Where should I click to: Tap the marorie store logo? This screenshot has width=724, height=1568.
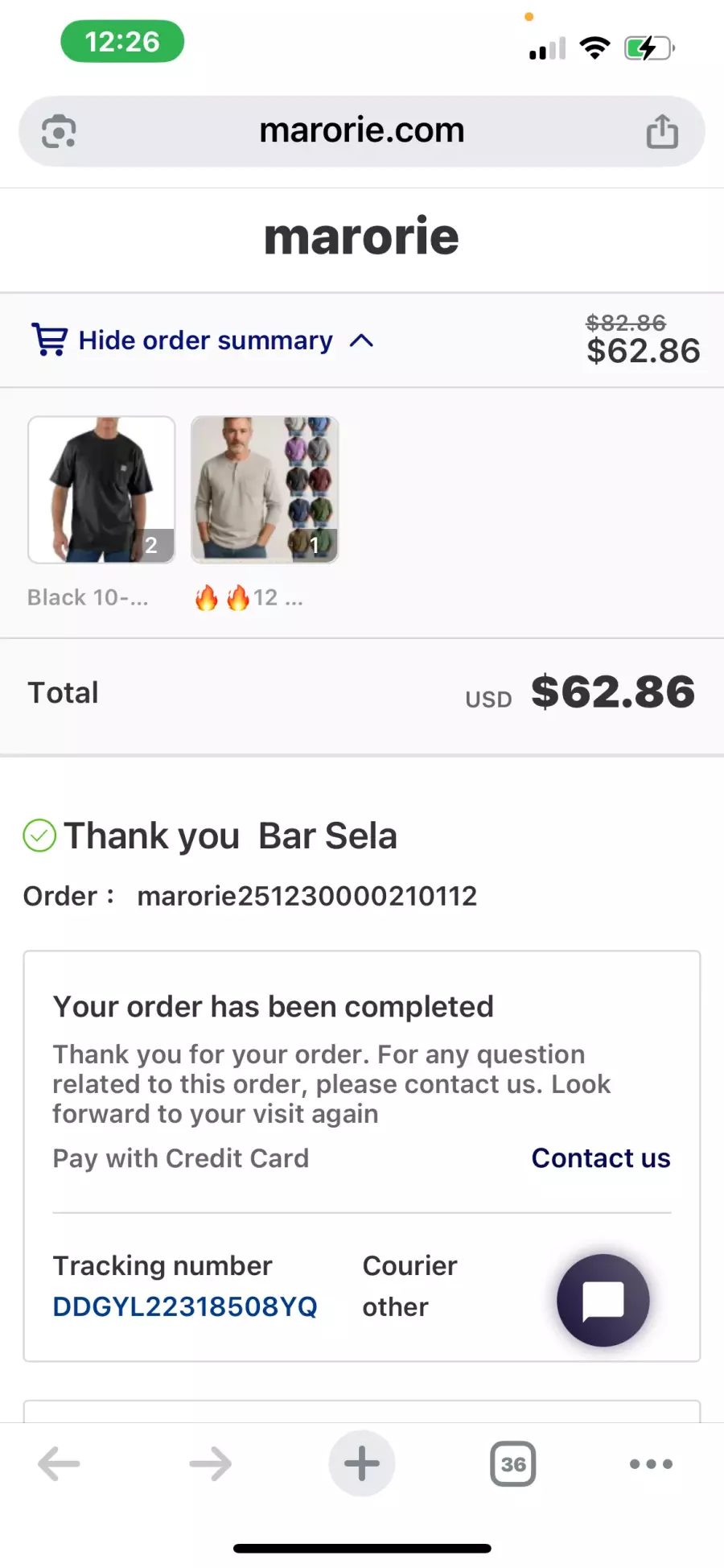coord(362,237)
